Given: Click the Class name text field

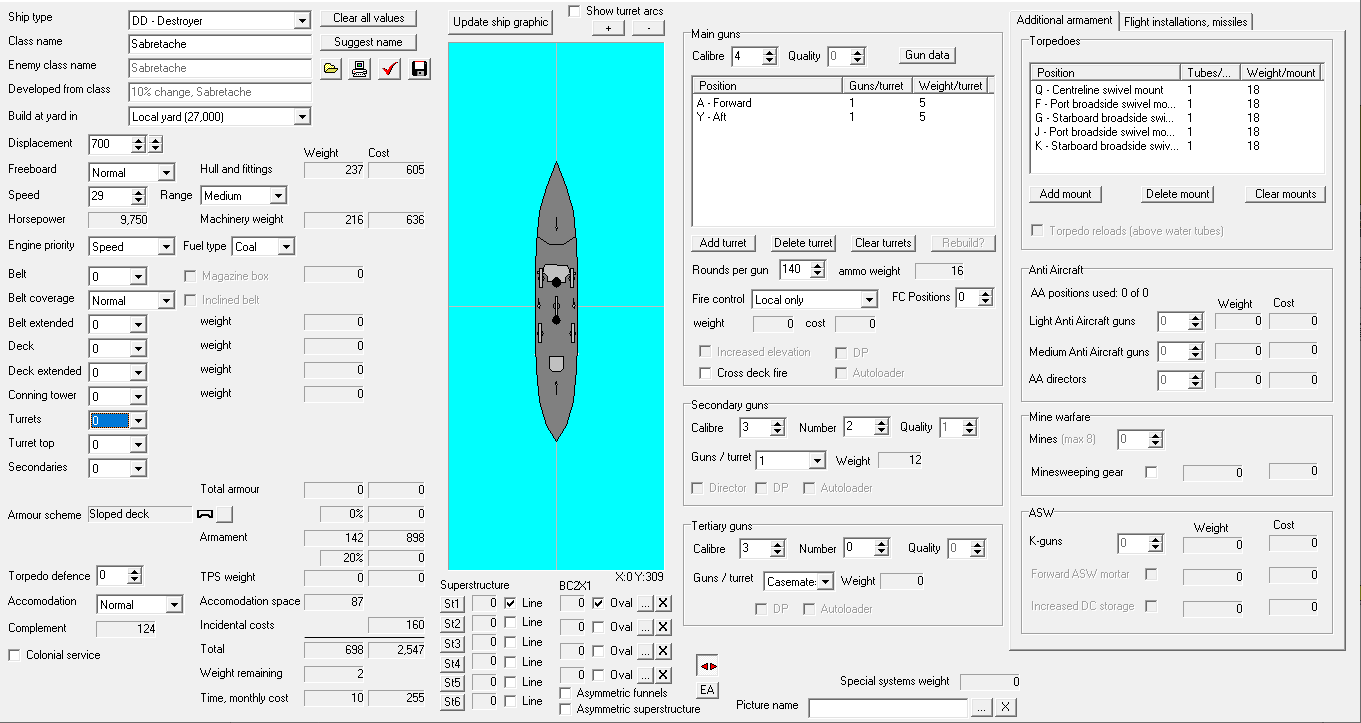Looking at the screenshot, I should [x=220, y=44].
